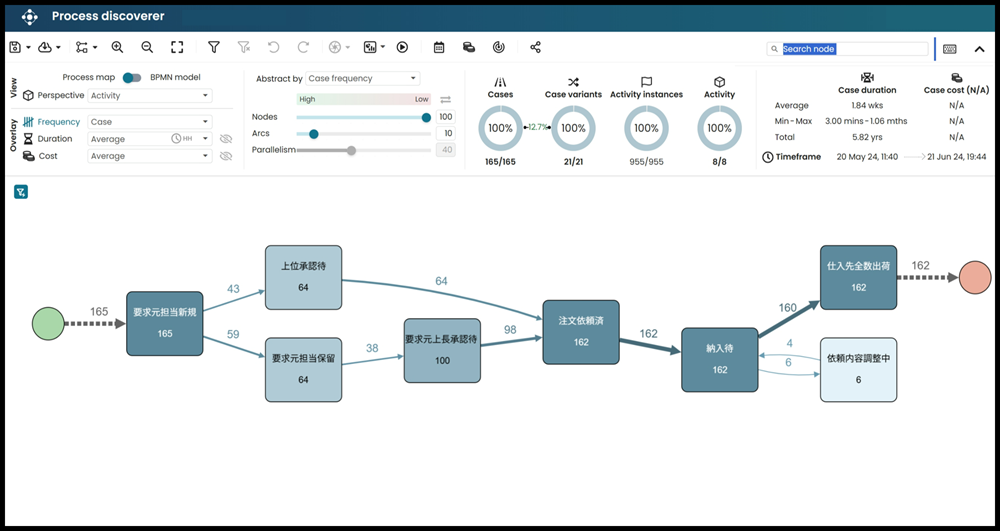Open the Abstract by Case frequency dropdown
This screenshot has width=1000, height=531.
(362, 78)
